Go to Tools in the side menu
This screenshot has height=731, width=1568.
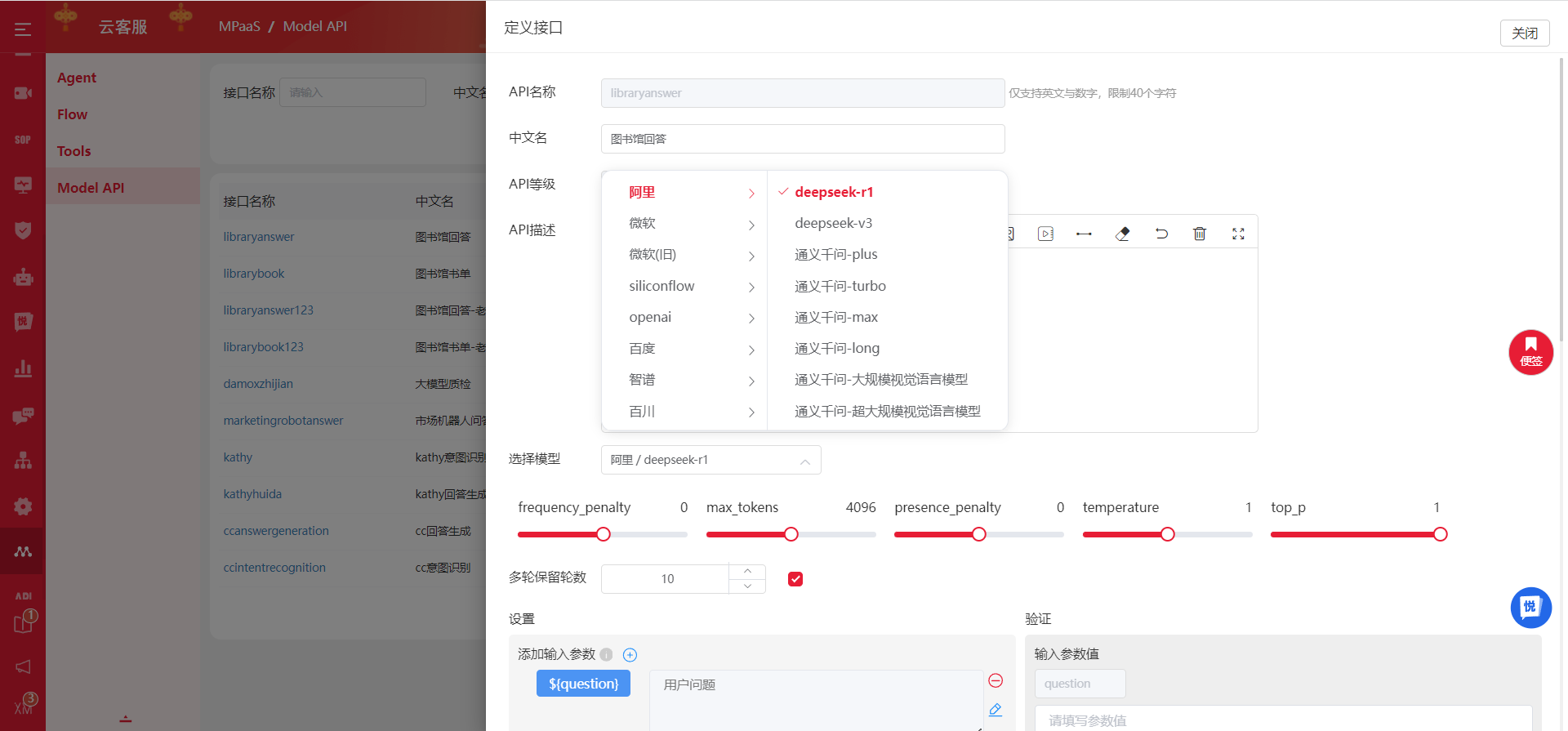pos(73,151)
